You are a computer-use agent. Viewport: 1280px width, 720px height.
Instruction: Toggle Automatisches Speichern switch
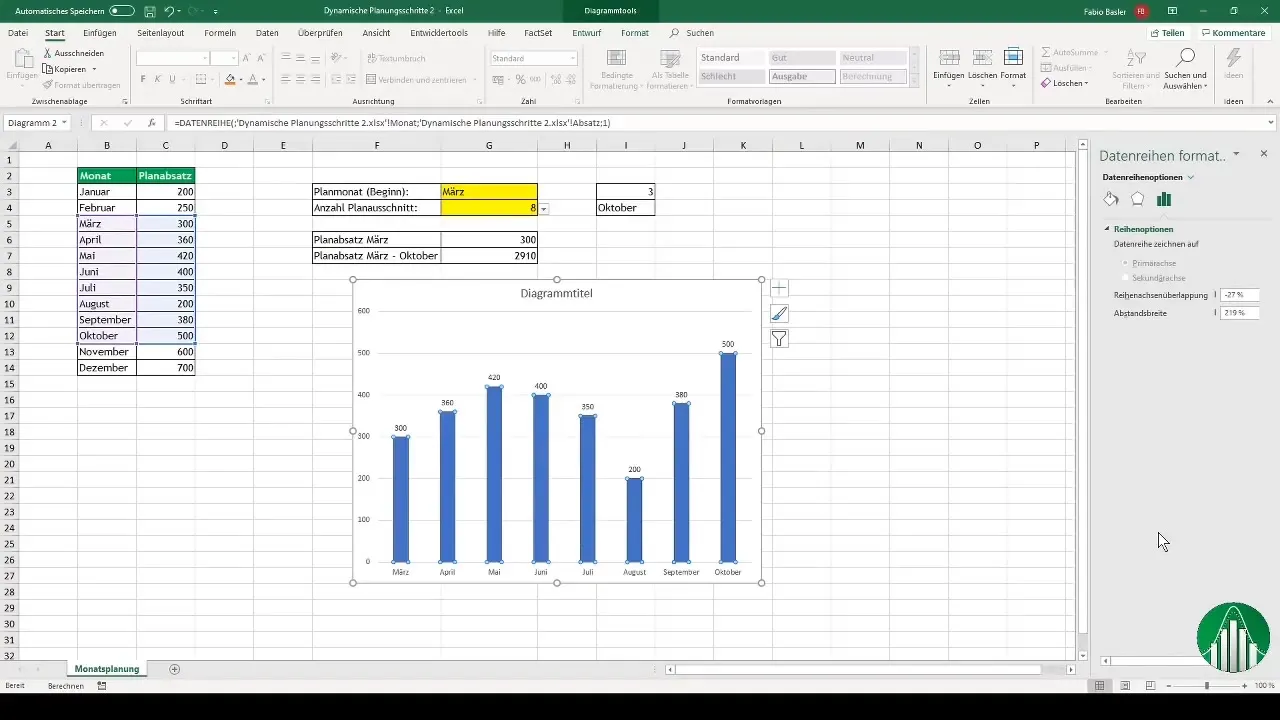click(121, 11)
